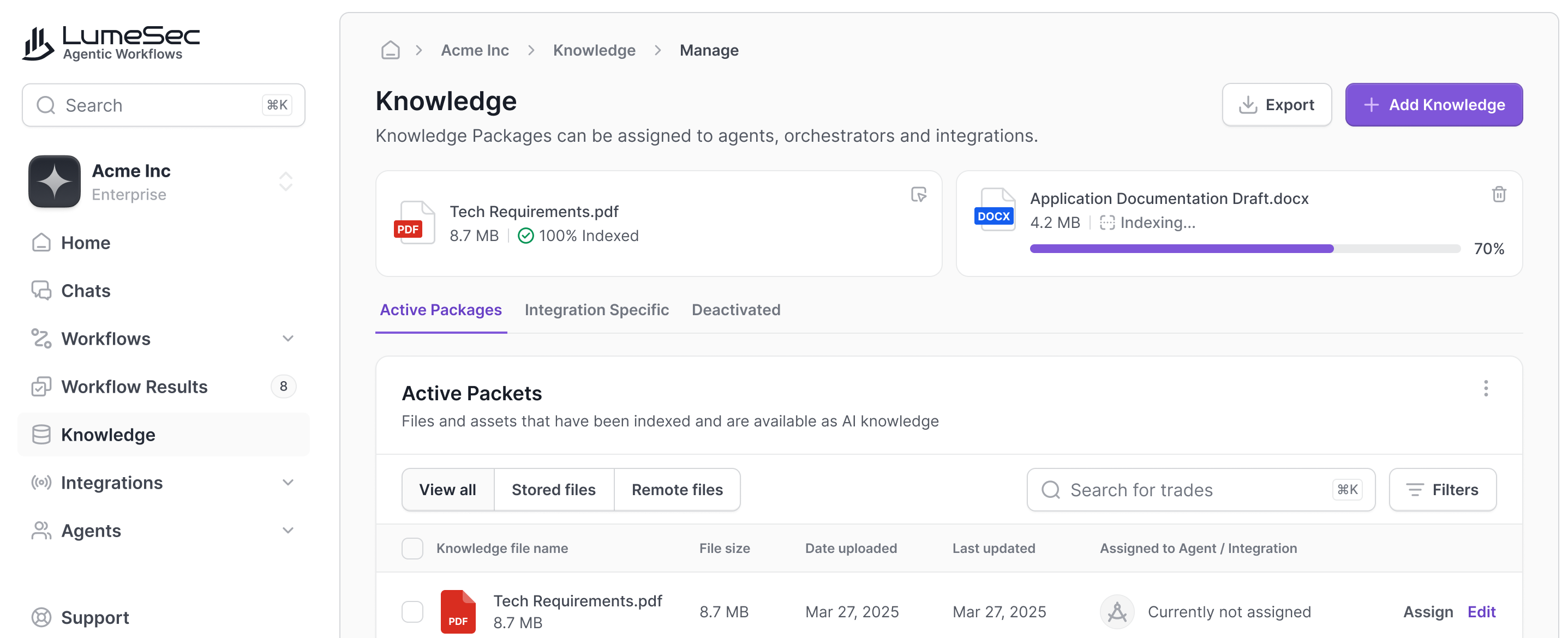This screenshot has height=638, width=1568.
Task: Click the LumeSec logo
Action: pos(111,43)
